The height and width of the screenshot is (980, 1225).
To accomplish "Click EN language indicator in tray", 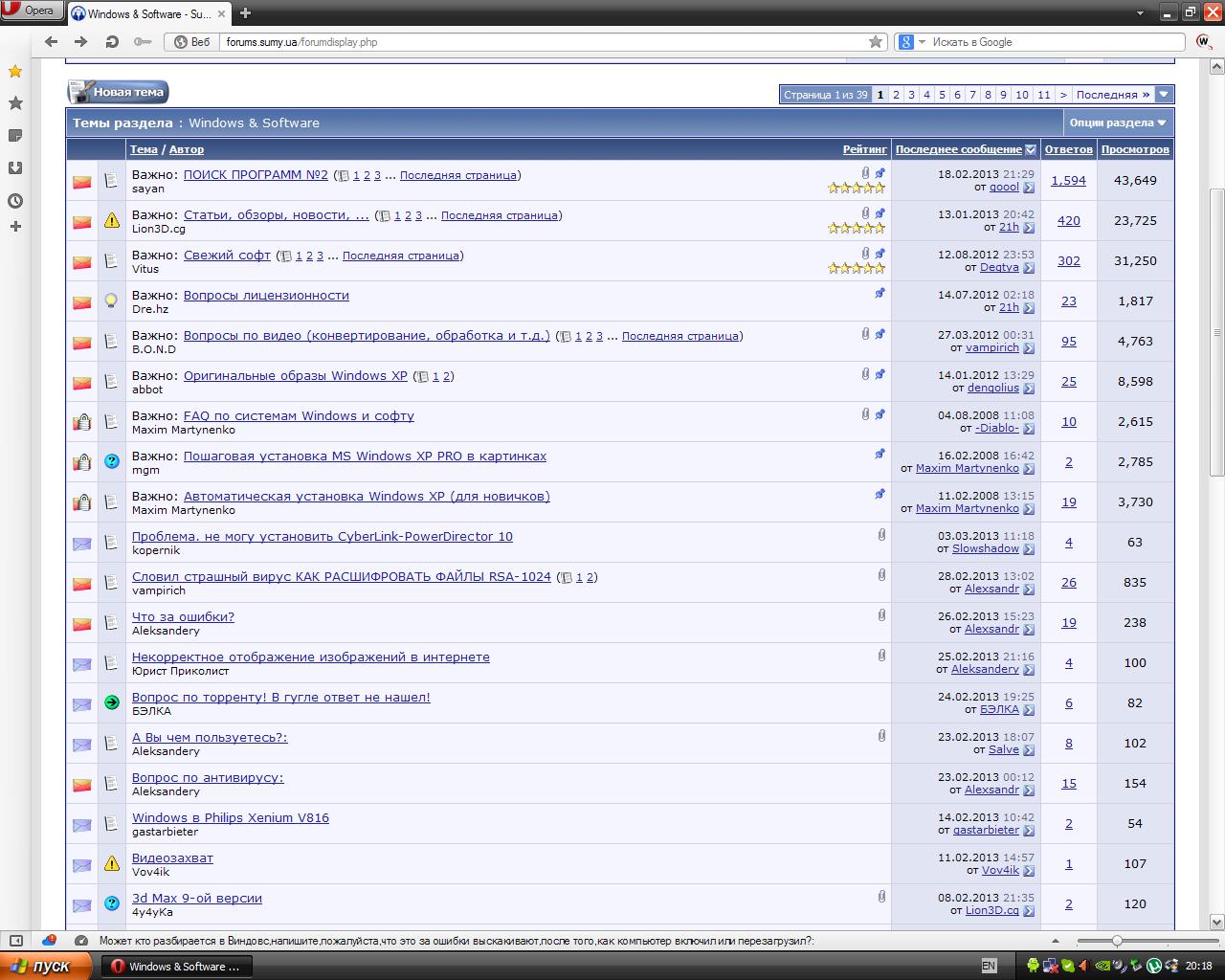I will pyautogui.click(x=989, y=966).
